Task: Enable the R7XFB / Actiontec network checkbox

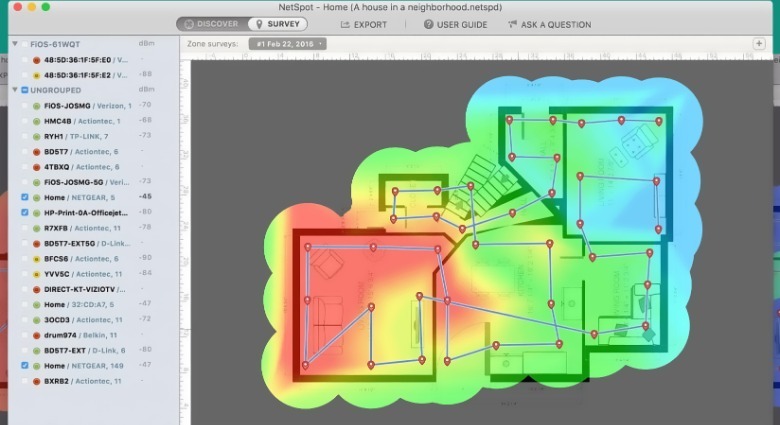Action: [24, 228]
